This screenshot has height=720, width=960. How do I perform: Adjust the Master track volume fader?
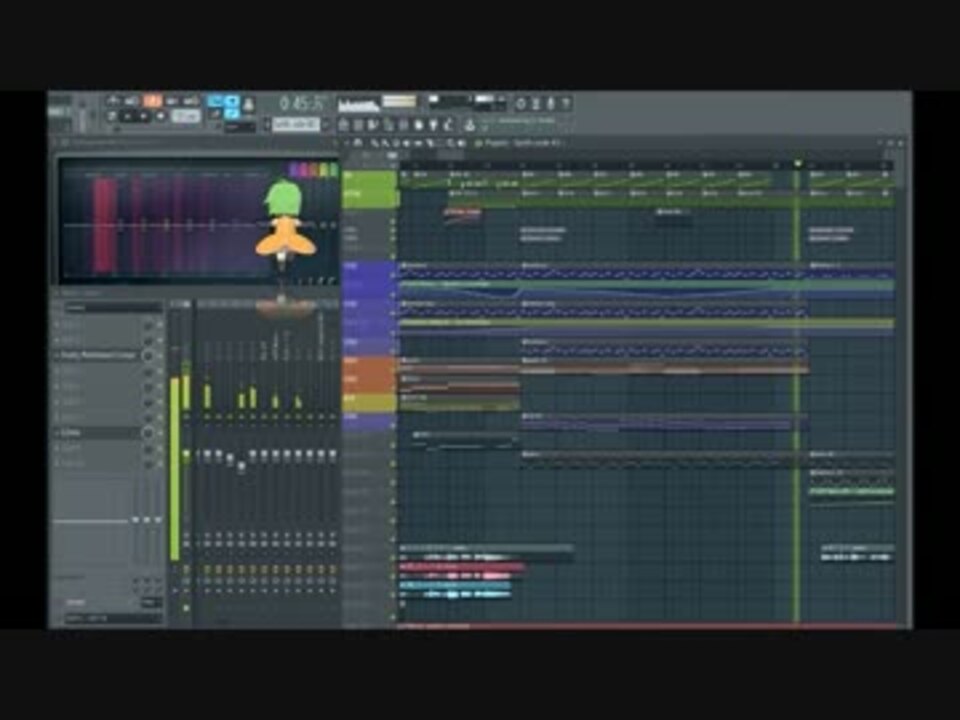pyautogui.click(x=186, y=454)
